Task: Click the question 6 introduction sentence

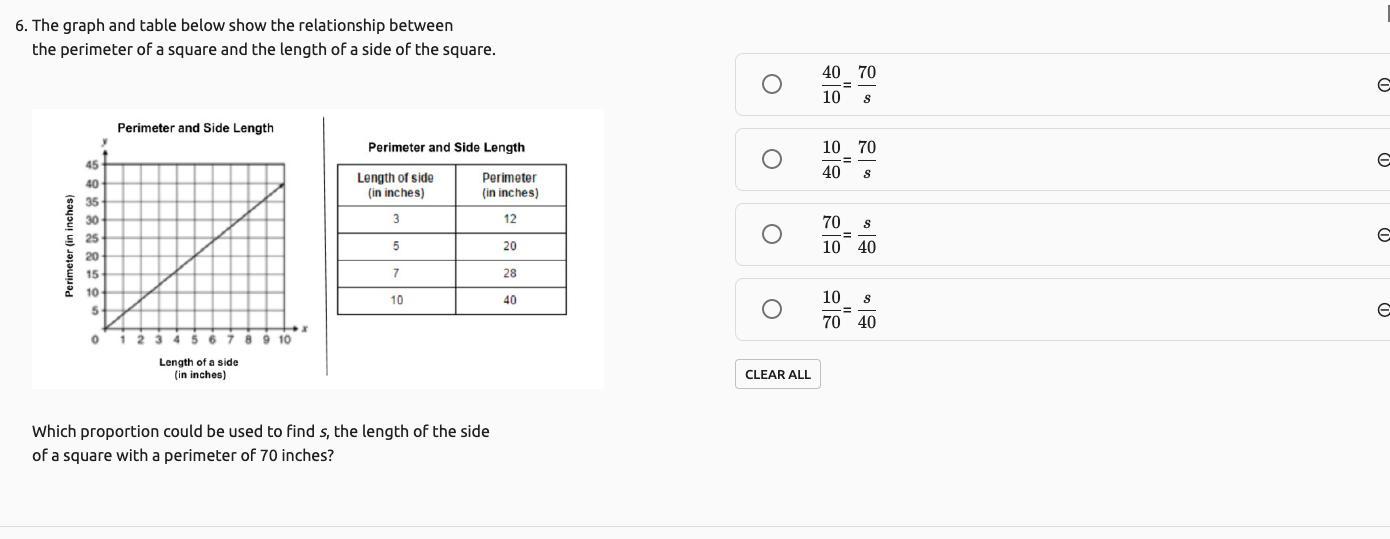Action: 255,37
